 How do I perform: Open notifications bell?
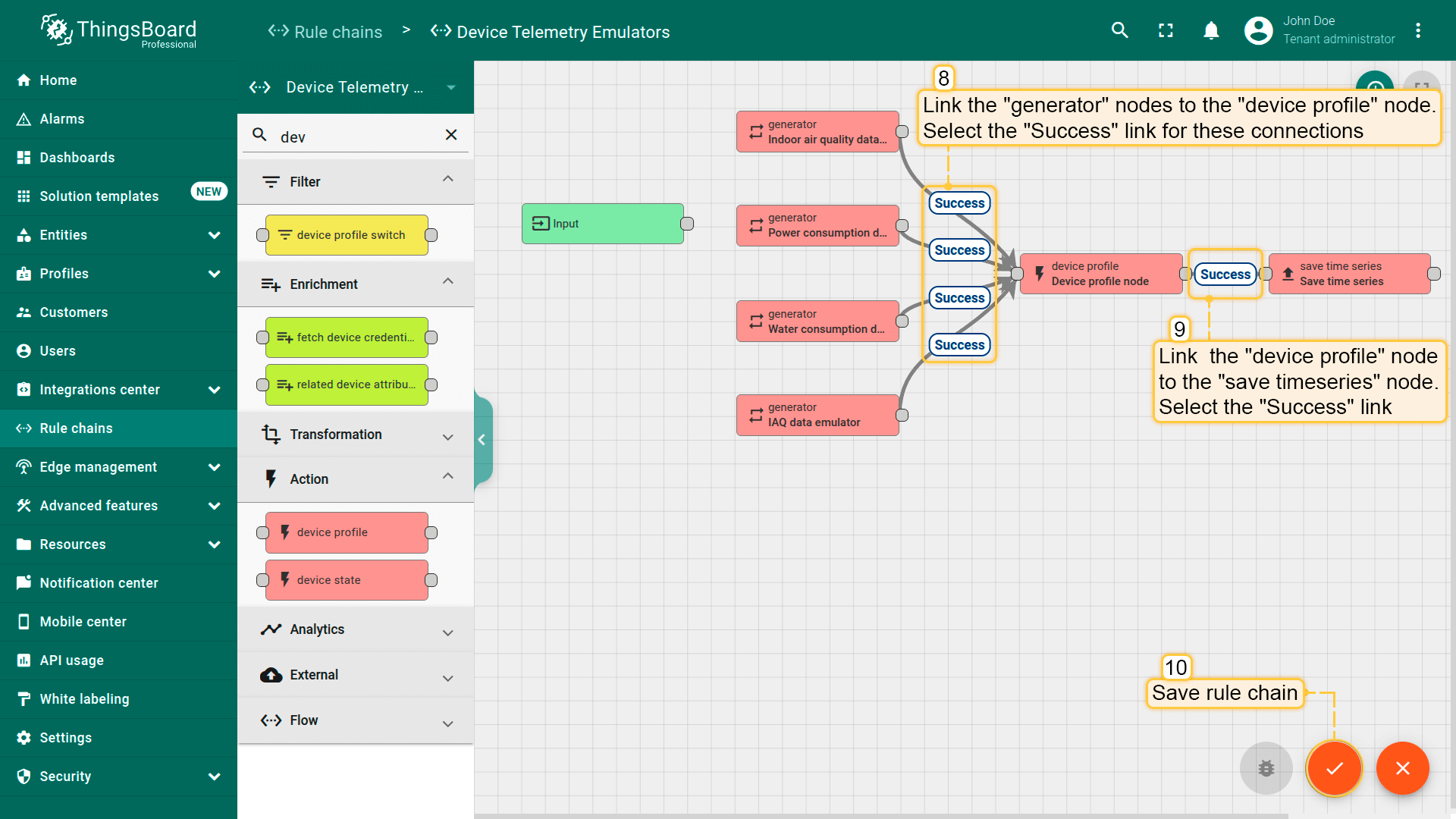tap(1211, 30)
